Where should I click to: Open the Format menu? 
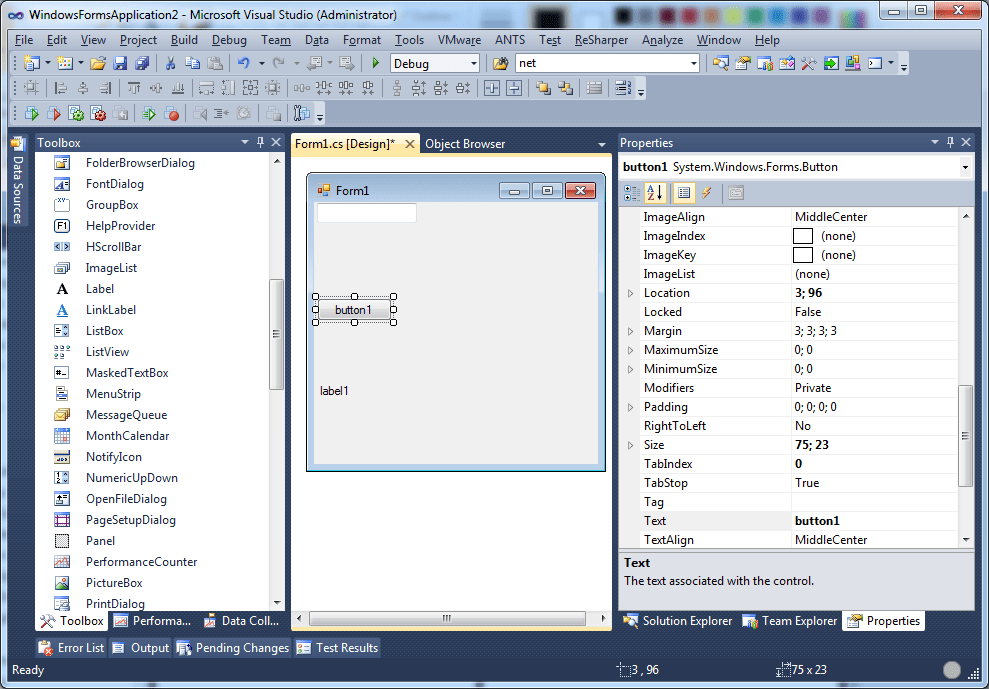(x=361, y=40)
